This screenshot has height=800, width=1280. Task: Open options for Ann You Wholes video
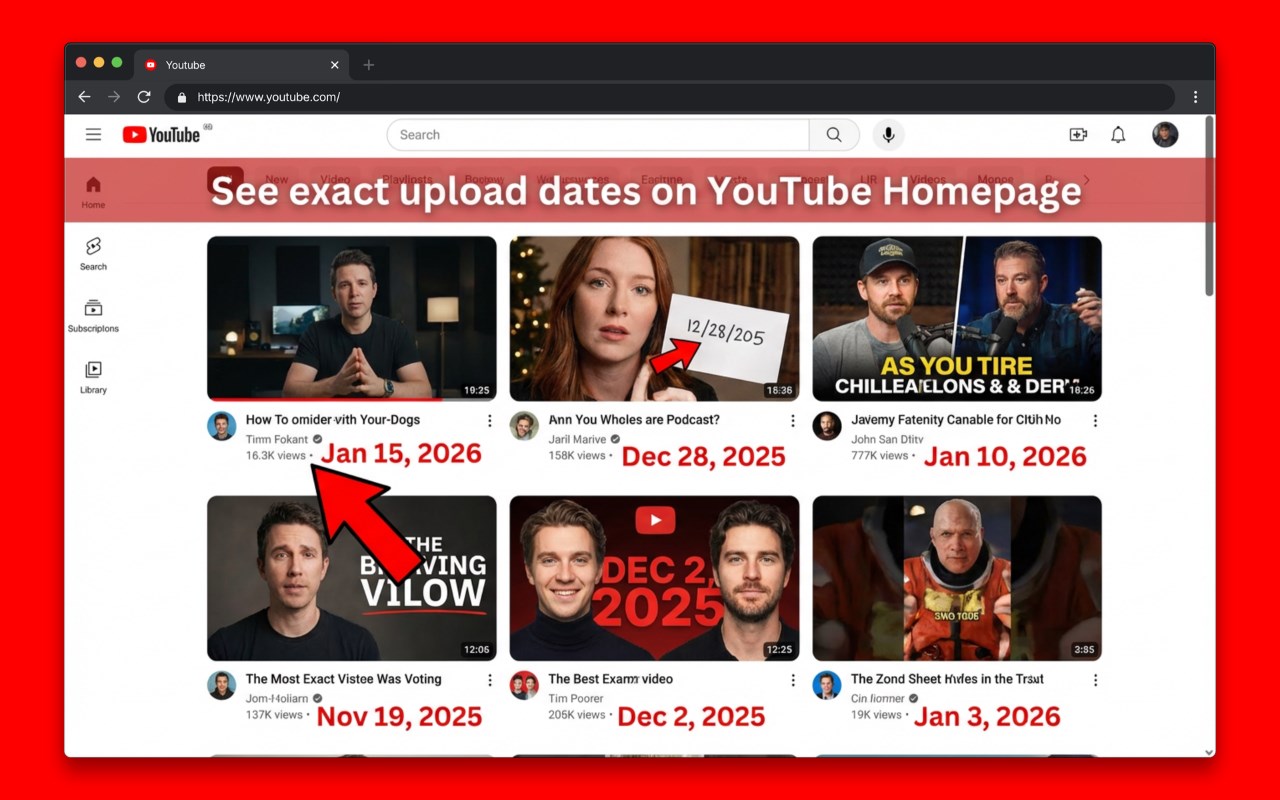pyautogui.click(x=793, y=421)
